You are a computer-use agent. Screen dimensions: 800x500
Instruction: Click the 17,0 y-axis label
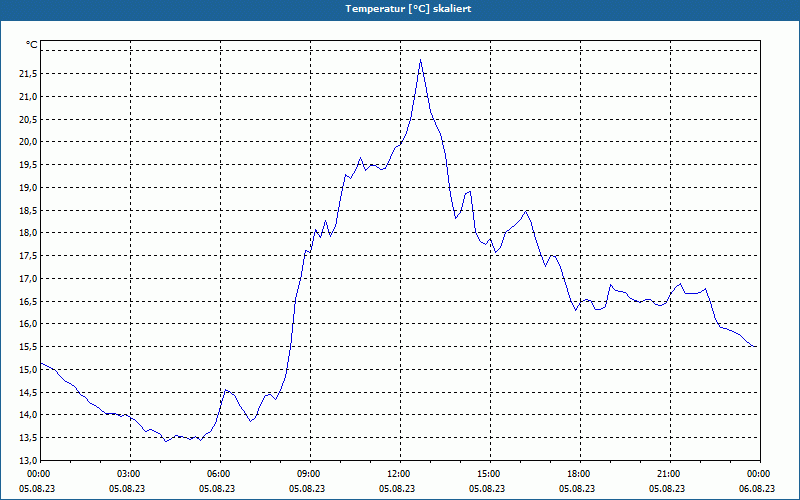tap(28, 279)
